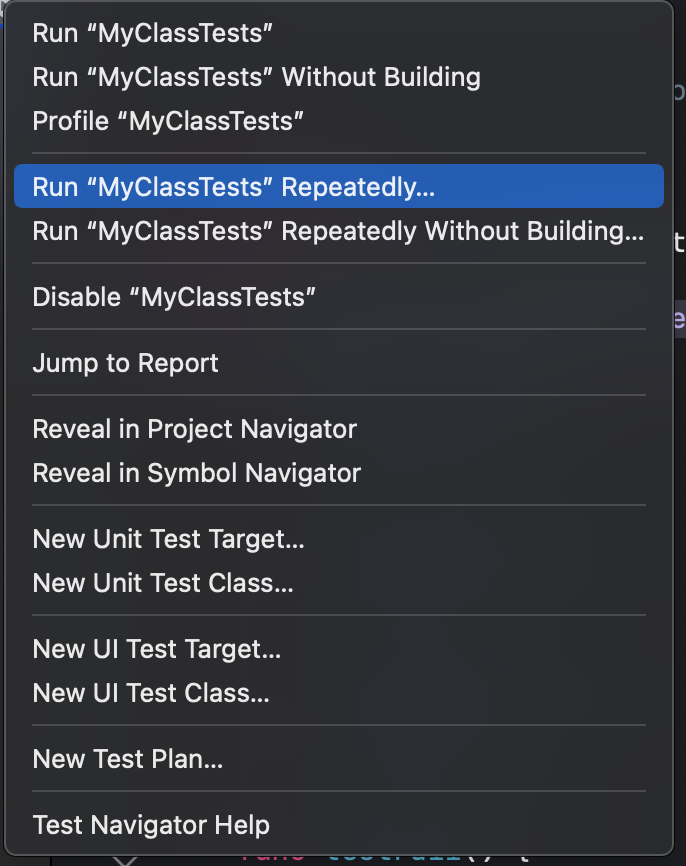The height and width of the screenshot is (866, 686).
Task: Run "MyClassTests" from context menu
Action: pyautogui.click(x=153, y=33)
